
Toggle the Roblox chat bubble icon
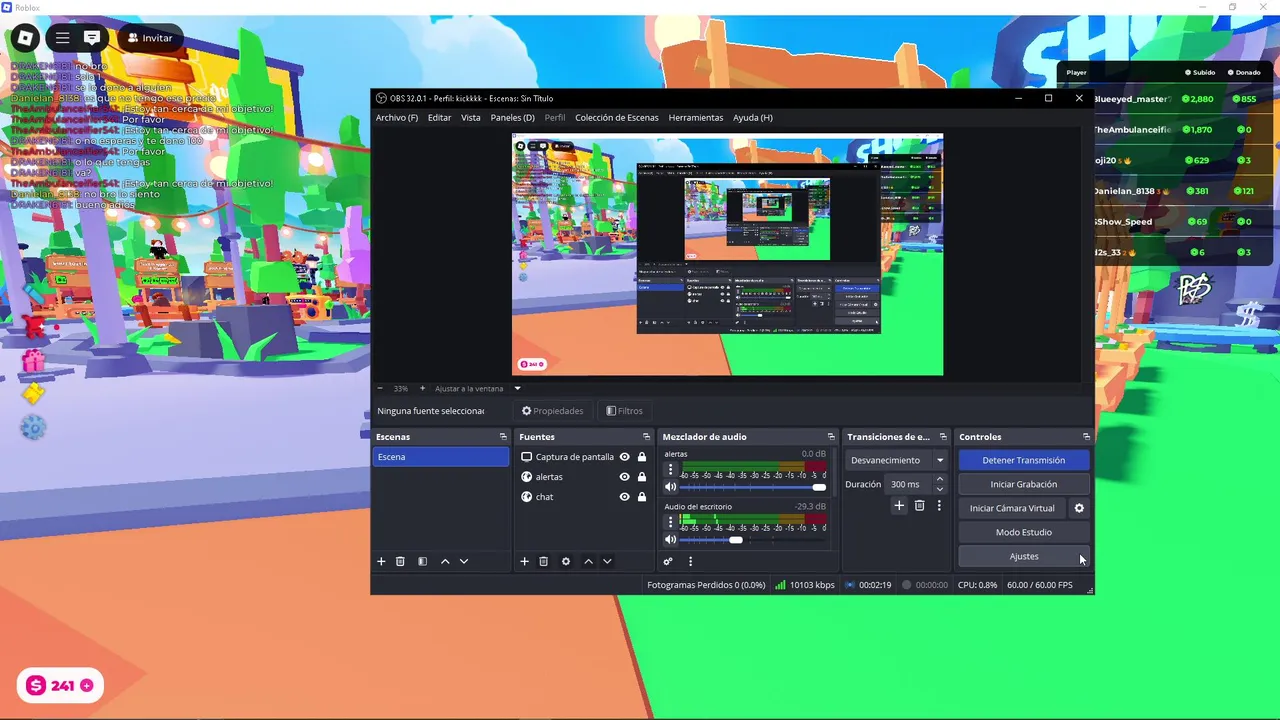pos(92,38)
